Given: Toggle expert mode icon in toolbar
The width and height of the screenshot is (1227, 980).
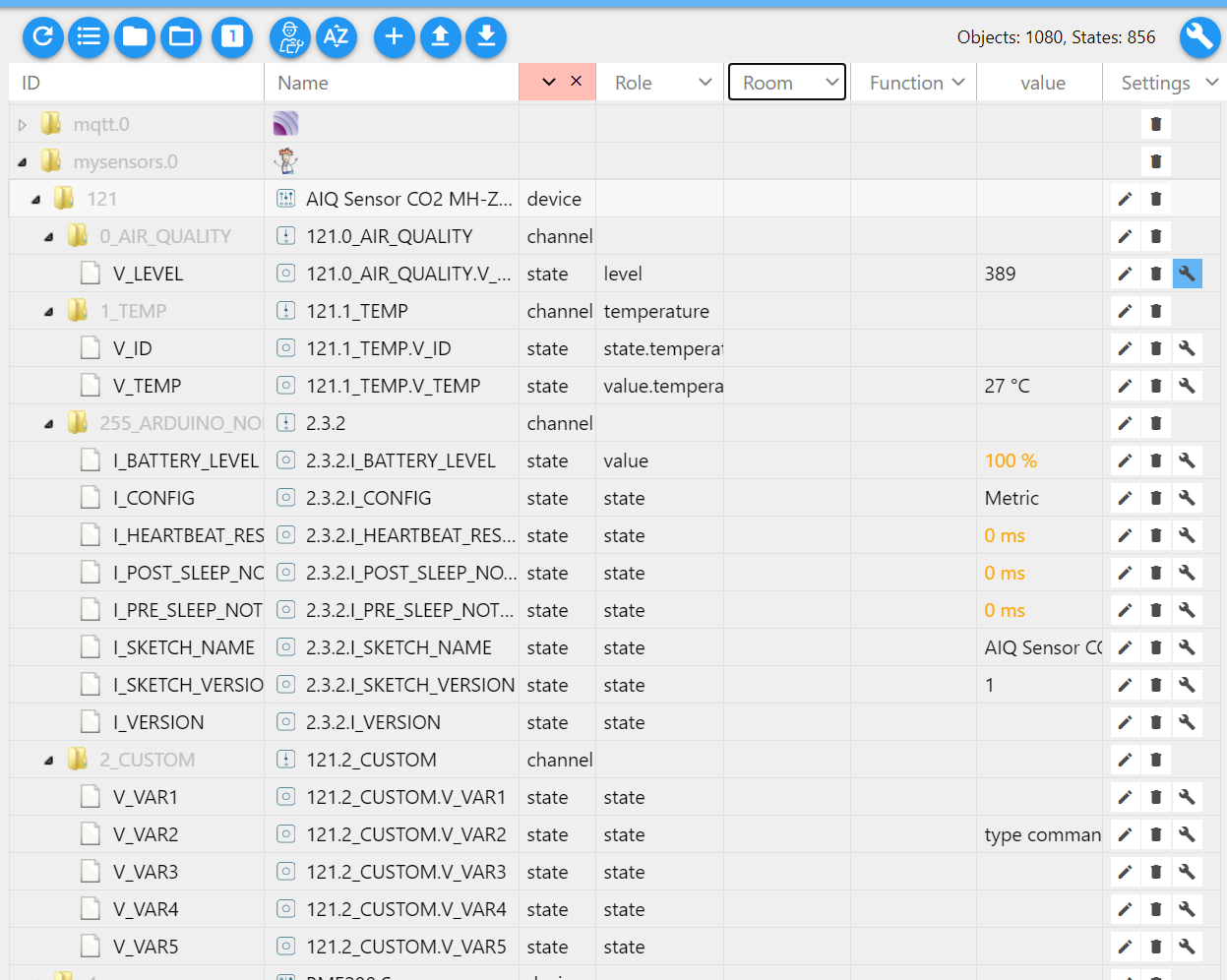Looking at the screenshot, I should click(x=289, y=37).
